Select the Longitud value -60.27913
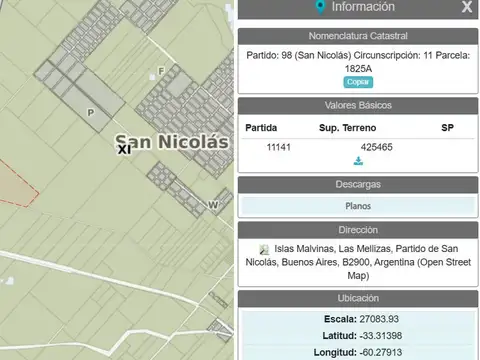480x360 pixels. click(381, 352)
